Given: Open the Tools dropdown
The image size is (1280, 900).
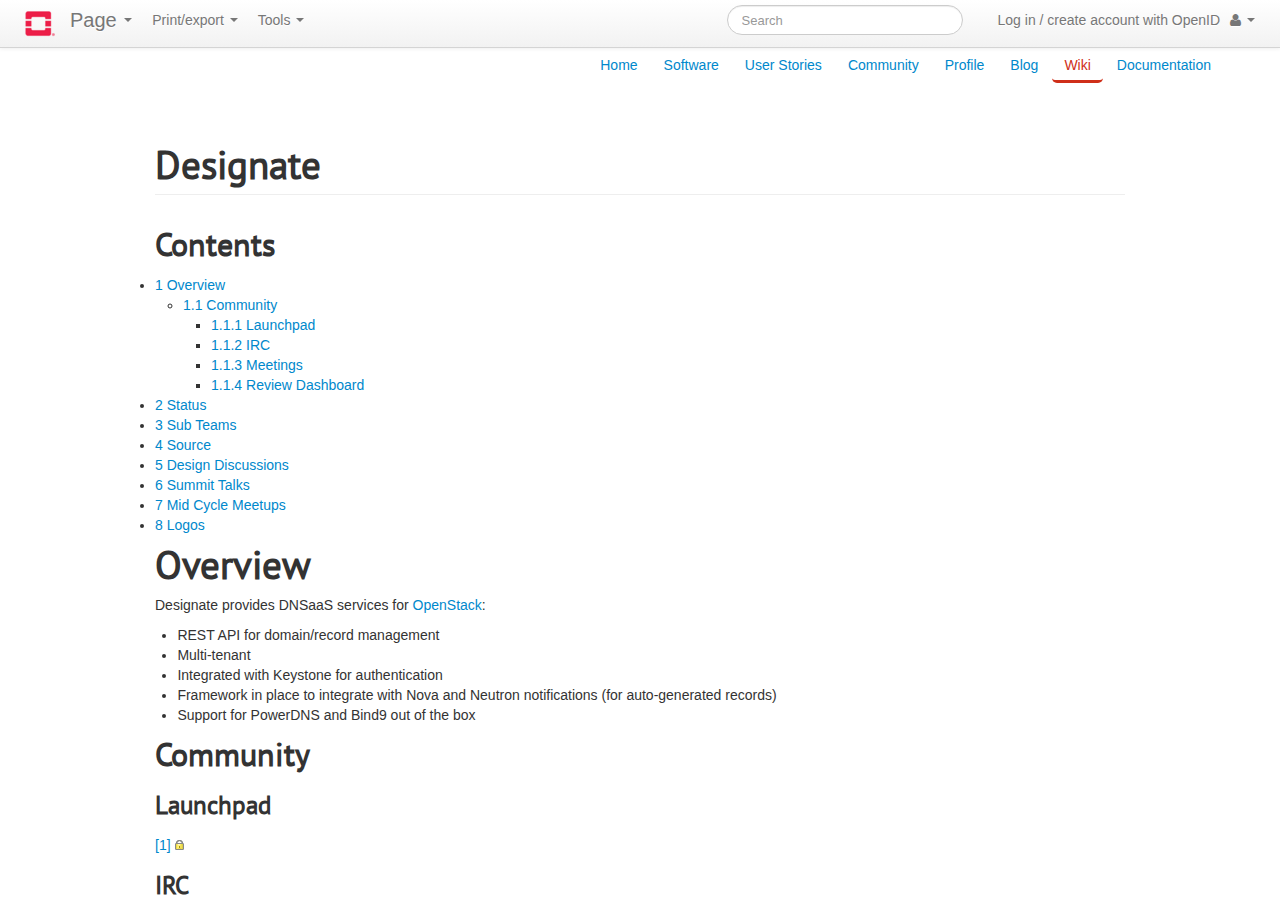Looking at the screenshot, I should (x=281, y=20).
